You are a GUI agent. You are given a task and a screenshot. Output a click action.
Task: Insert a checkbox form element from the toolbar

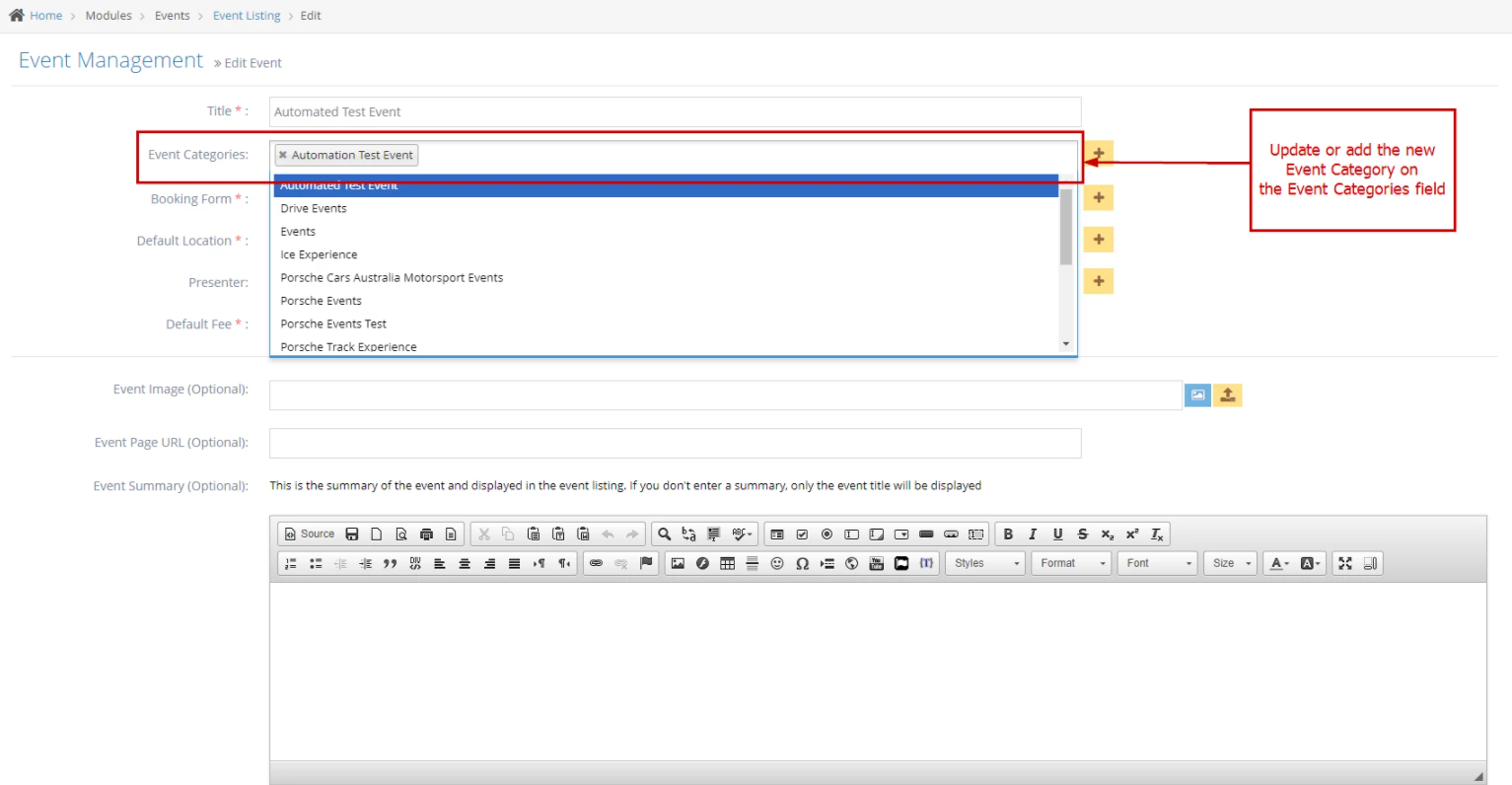coord(802,535)
